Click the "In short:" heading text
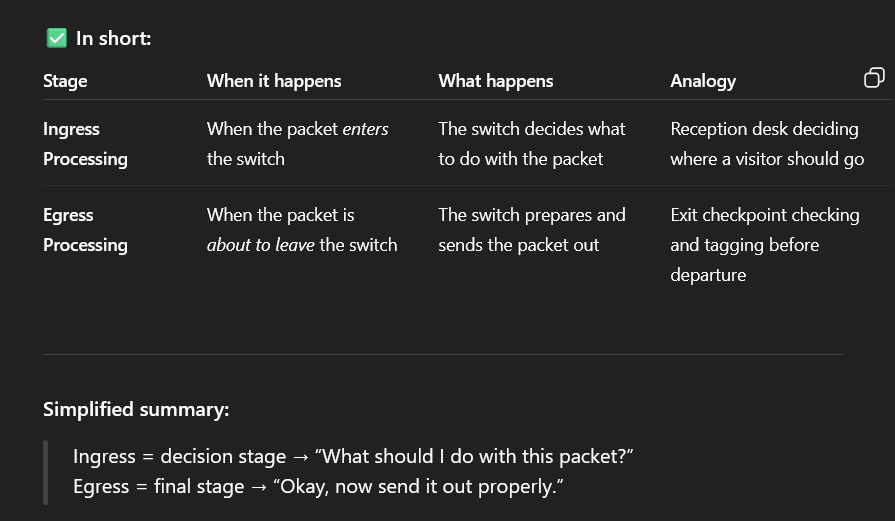Viewport: 895px width, 521px height. click(113, 39)
